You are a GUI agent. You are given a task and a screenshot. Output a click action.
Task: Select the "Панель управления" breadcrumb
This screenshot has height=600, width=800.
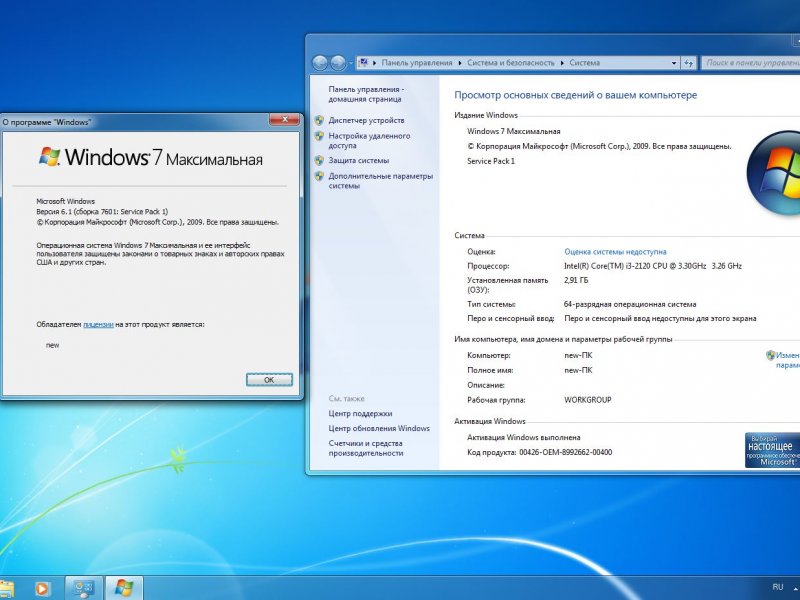(x=417, y=63)
